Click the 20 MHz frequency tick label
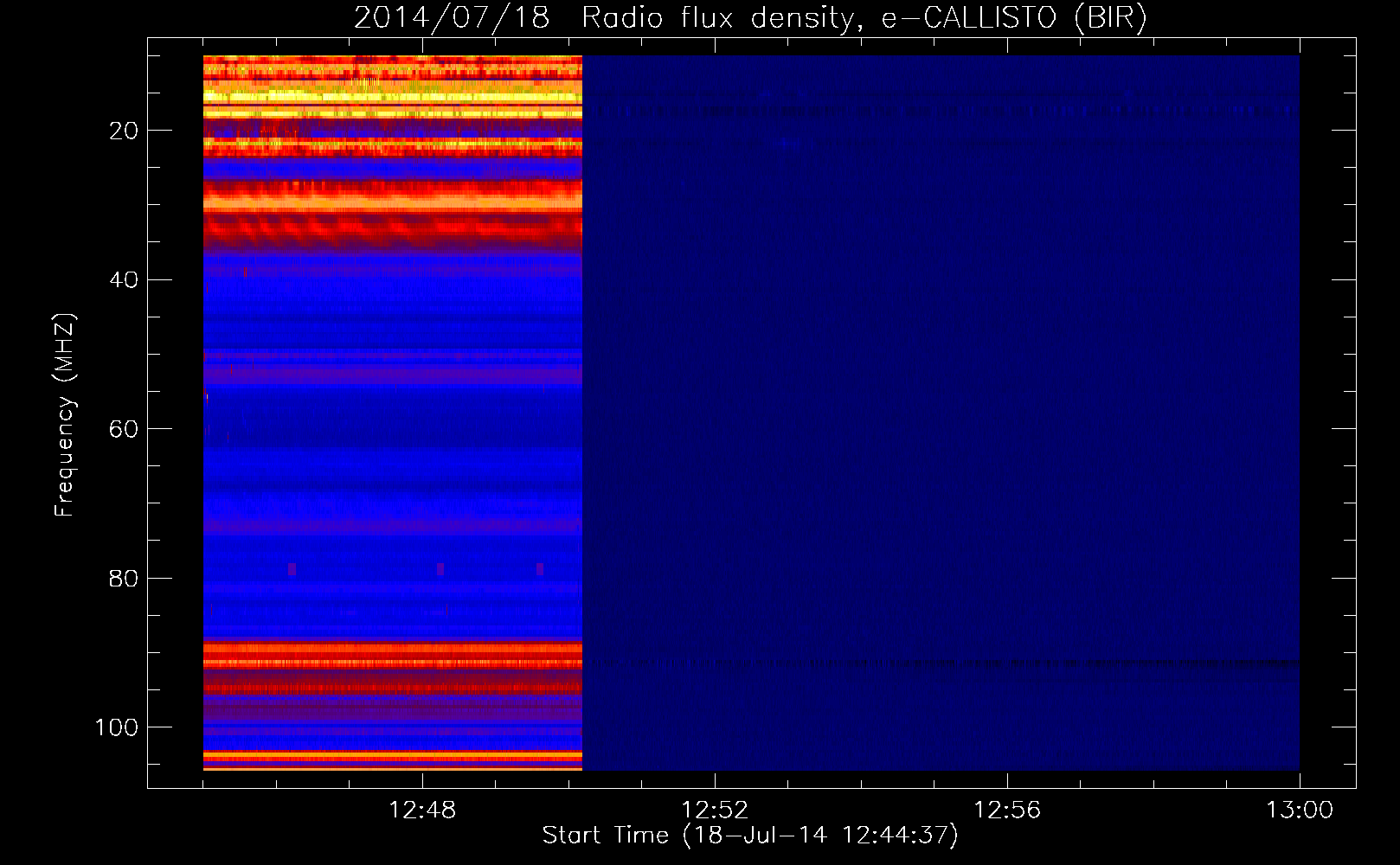Image resolution: width=1400 pixels, height=865 pixels. click(x=124, y=131)
